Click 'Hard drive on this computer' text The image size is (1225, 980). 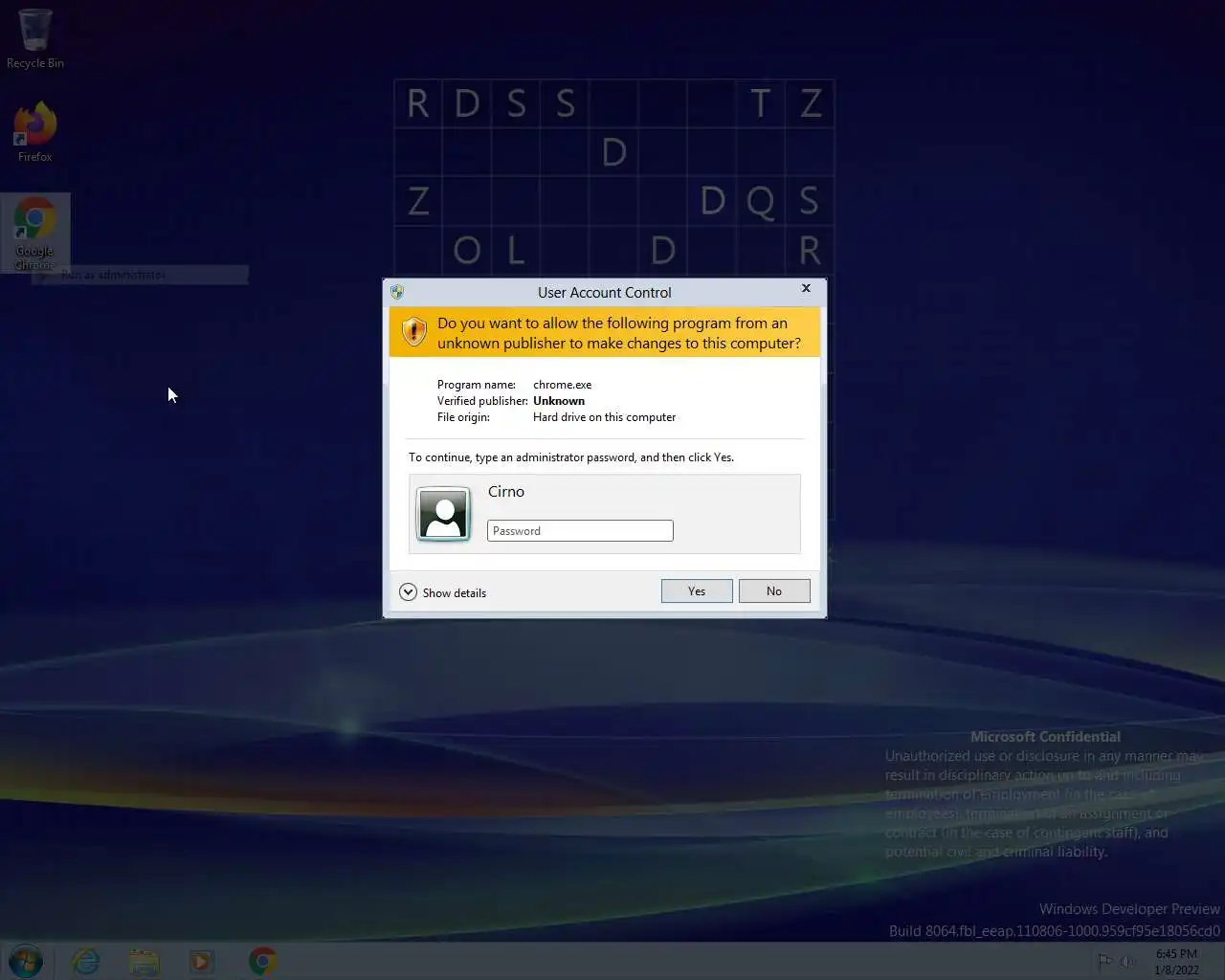click(605, 417)
